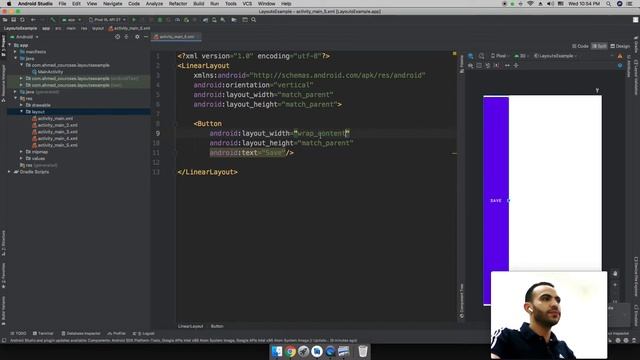Open the Pixel device selector dropdown

click(107, 20)
